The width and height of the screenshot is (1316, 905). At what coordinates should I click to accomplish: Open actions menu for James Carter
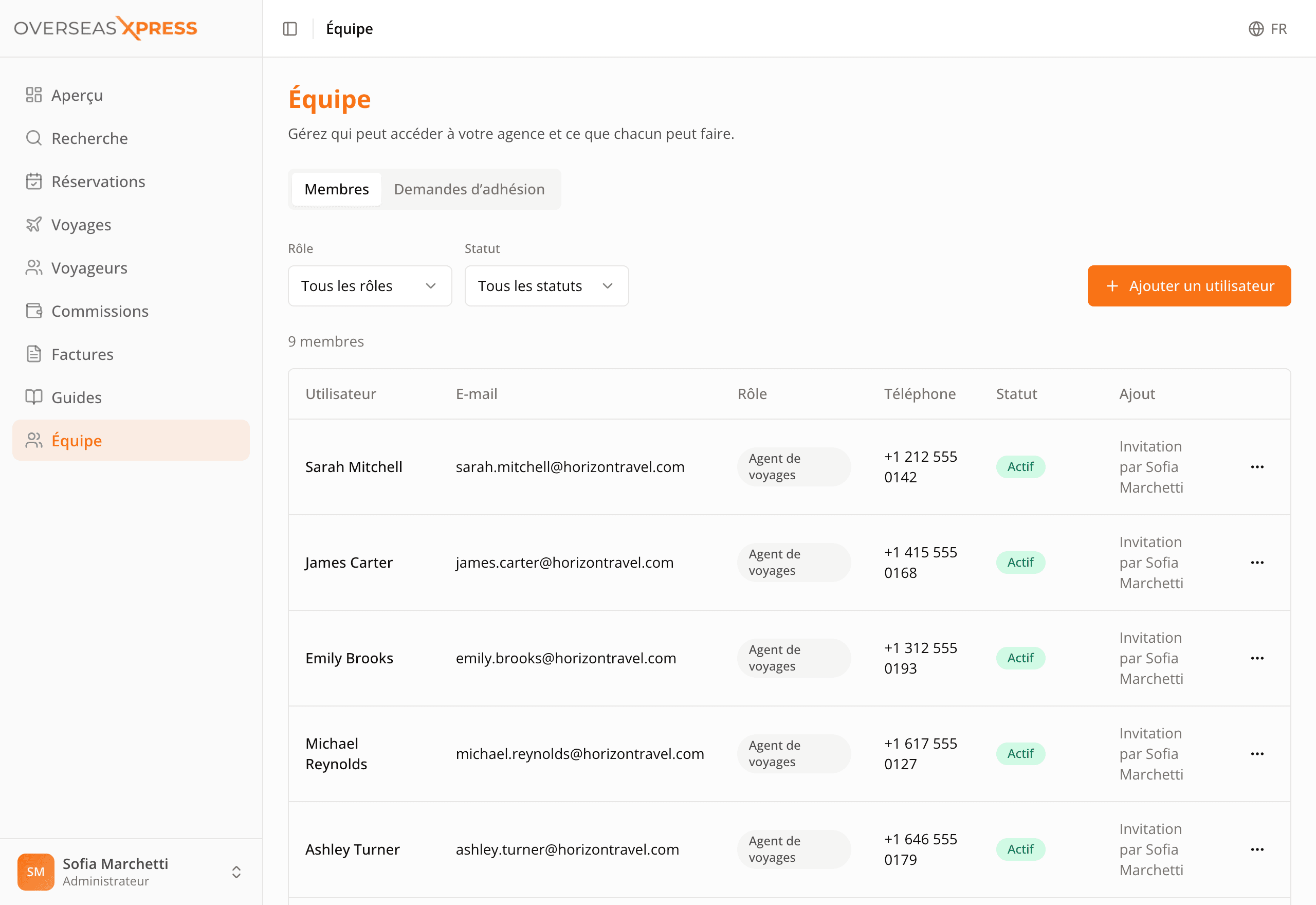(1257, 563)
